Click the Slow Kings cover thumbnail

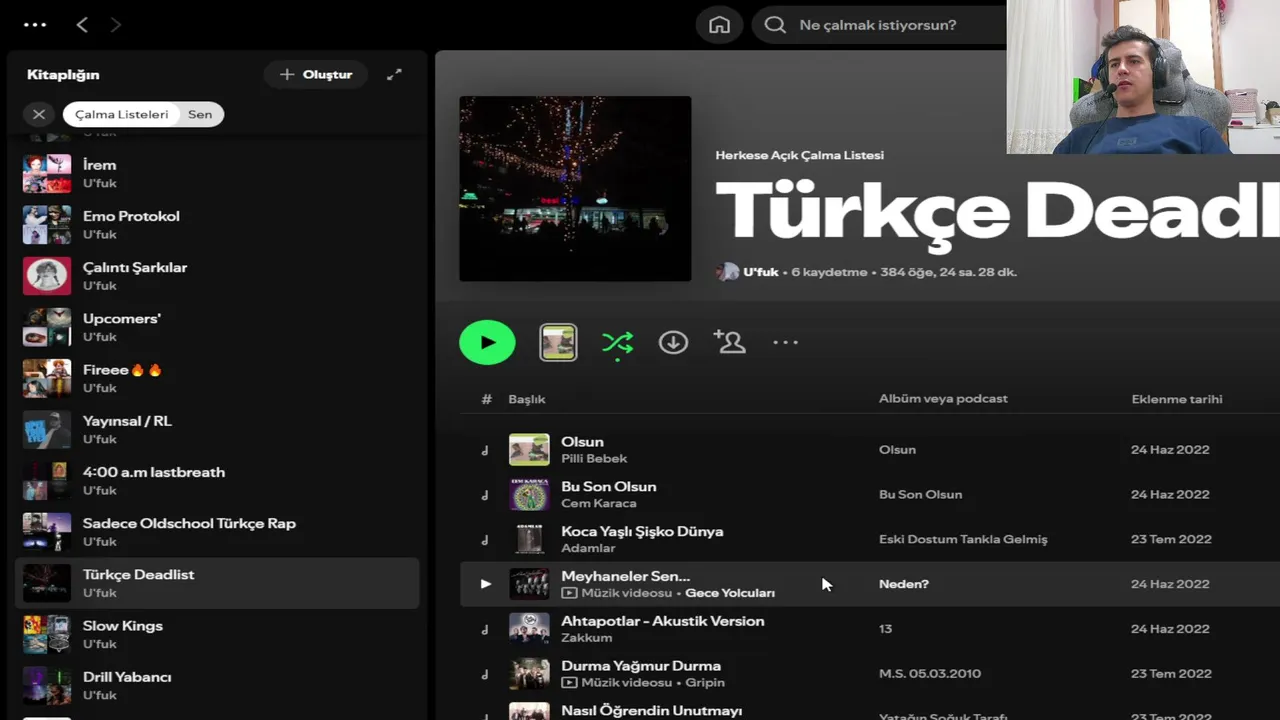point(47,634)
